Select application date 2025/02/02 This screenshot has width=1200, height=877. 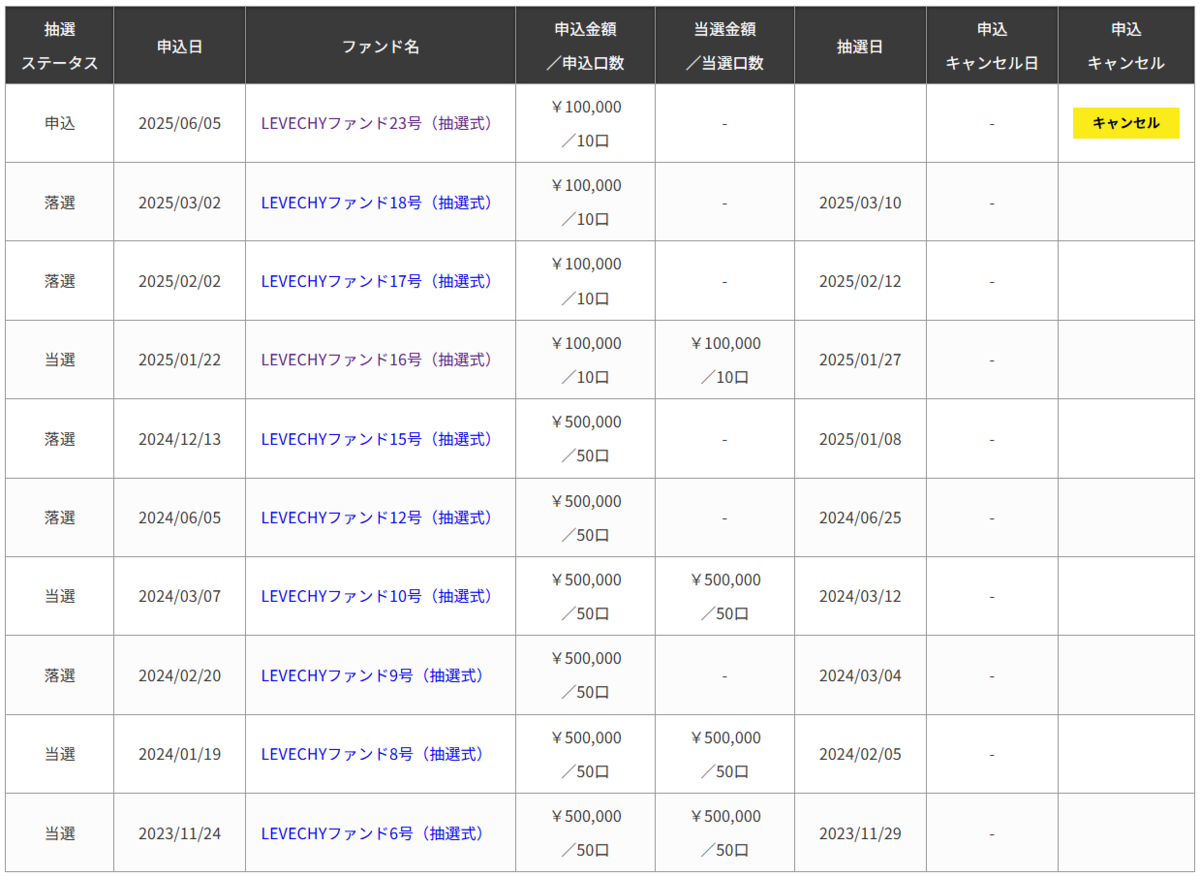coord(180,281)
